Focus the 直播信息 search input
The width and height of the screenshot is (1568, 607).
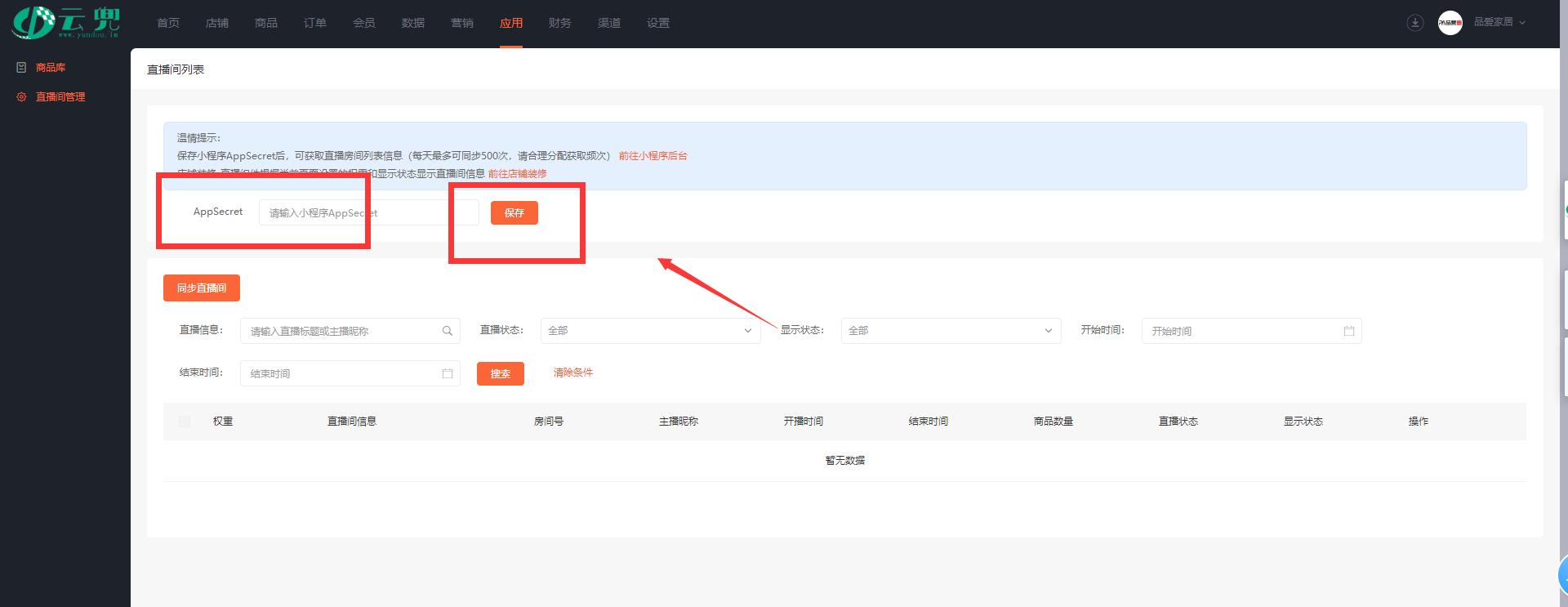(350, 331)
